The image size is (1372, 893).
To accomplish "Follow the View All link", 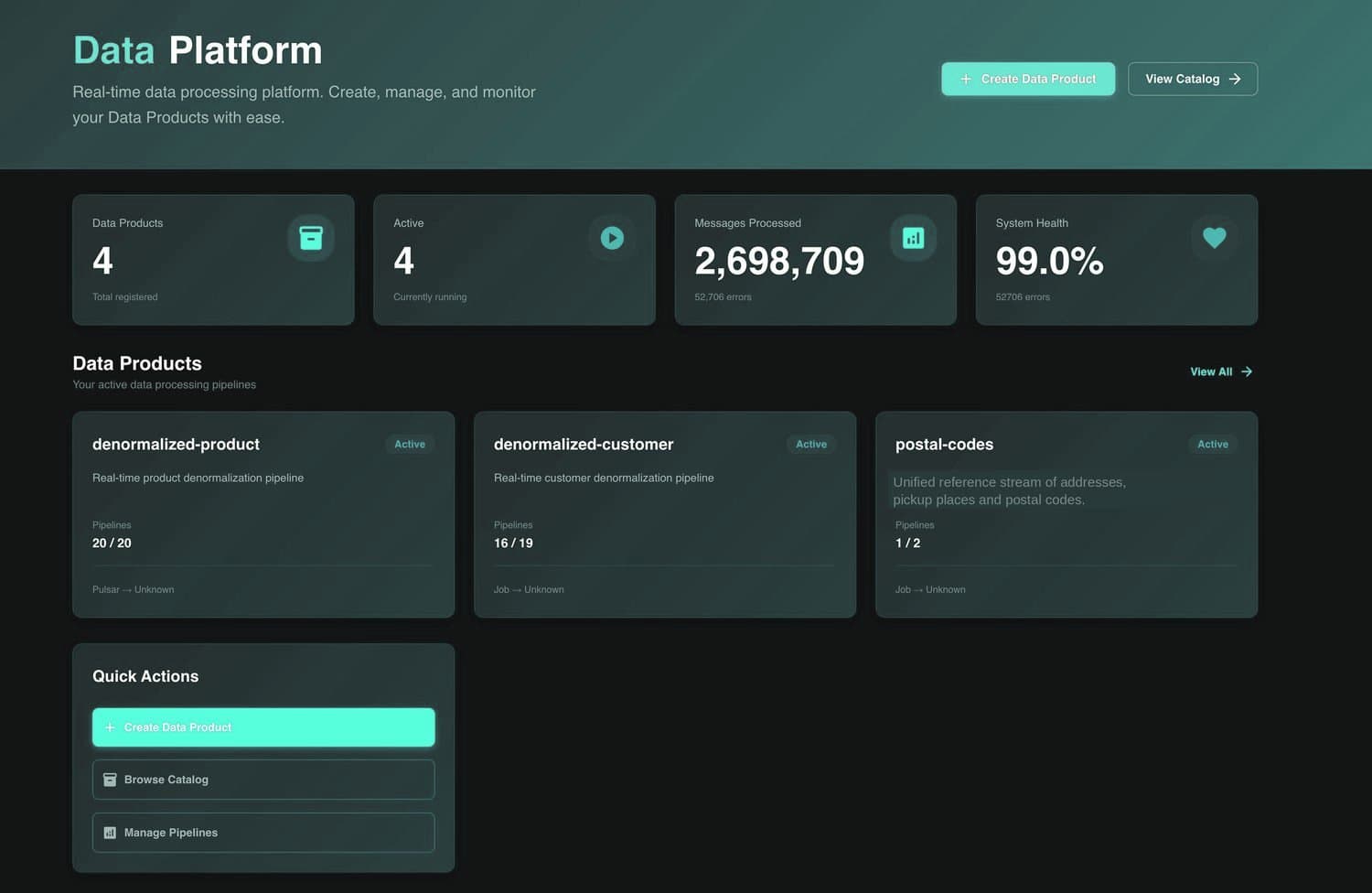I will click(x=1221, y=371).
